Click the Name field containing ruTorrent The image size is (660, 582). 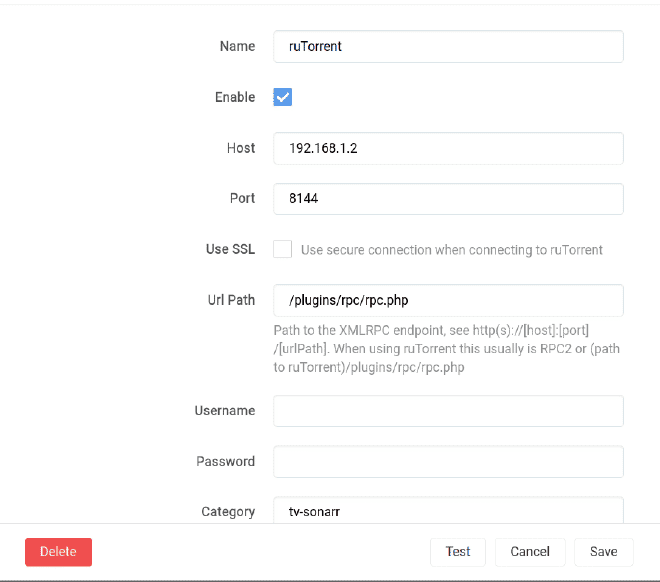[448, 46]
